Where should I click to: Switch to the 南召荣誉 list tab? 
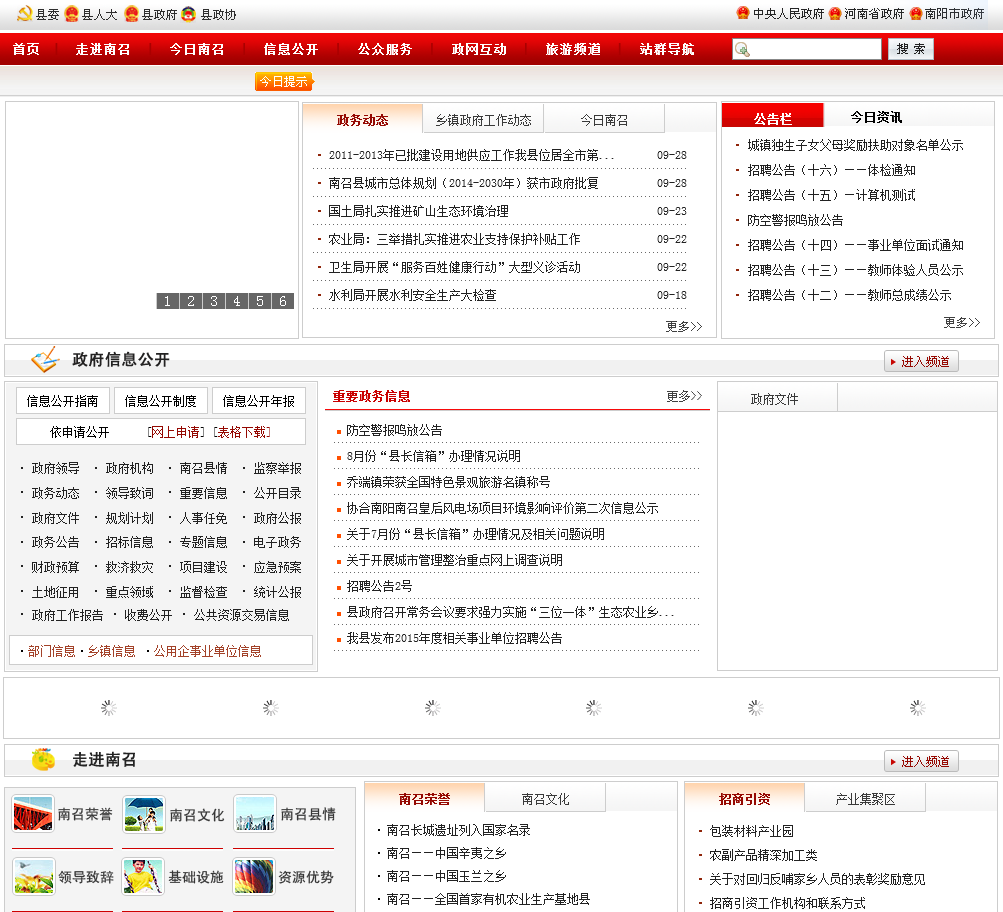[425, 799]
